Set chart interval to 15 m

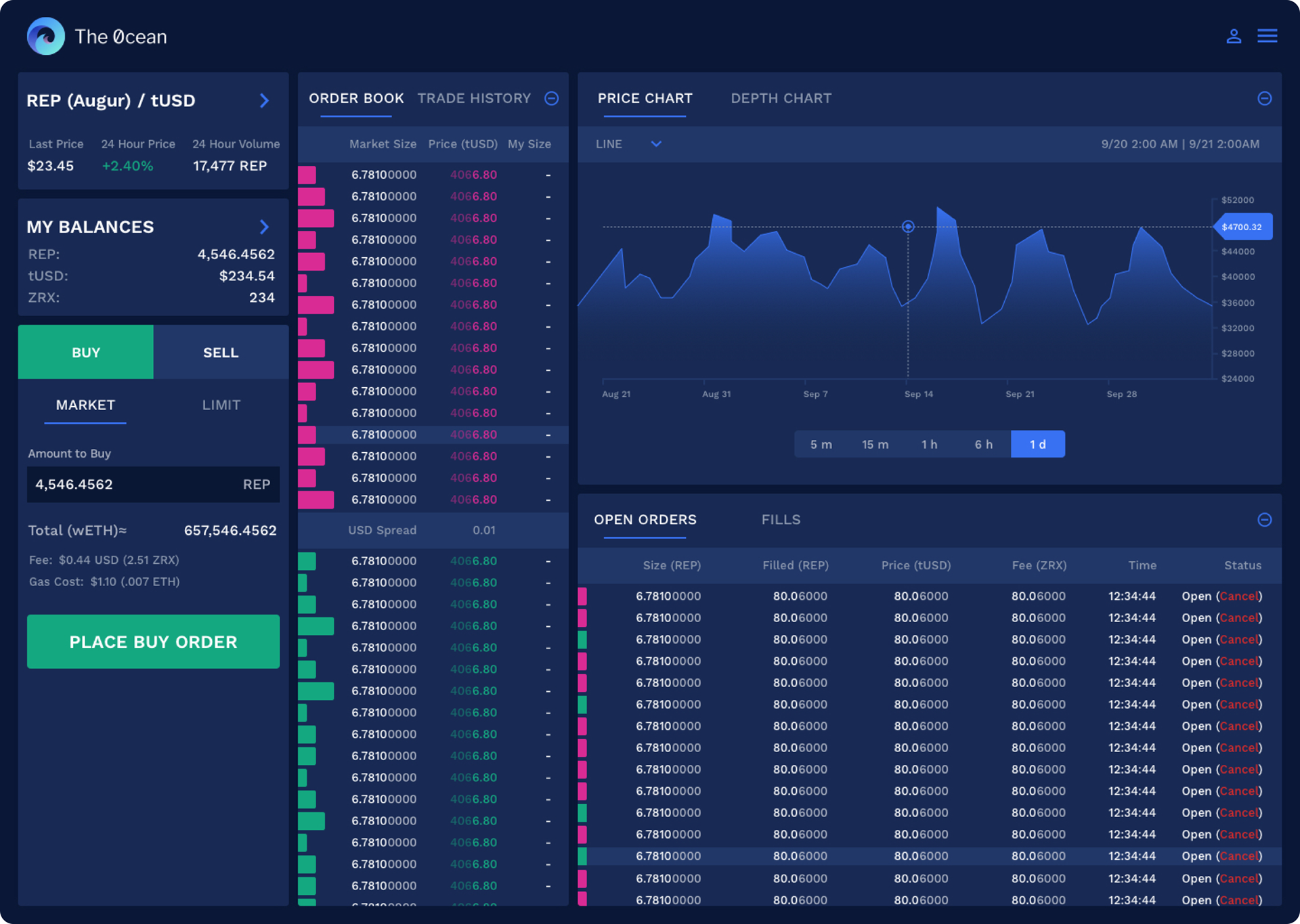point(875,444)
